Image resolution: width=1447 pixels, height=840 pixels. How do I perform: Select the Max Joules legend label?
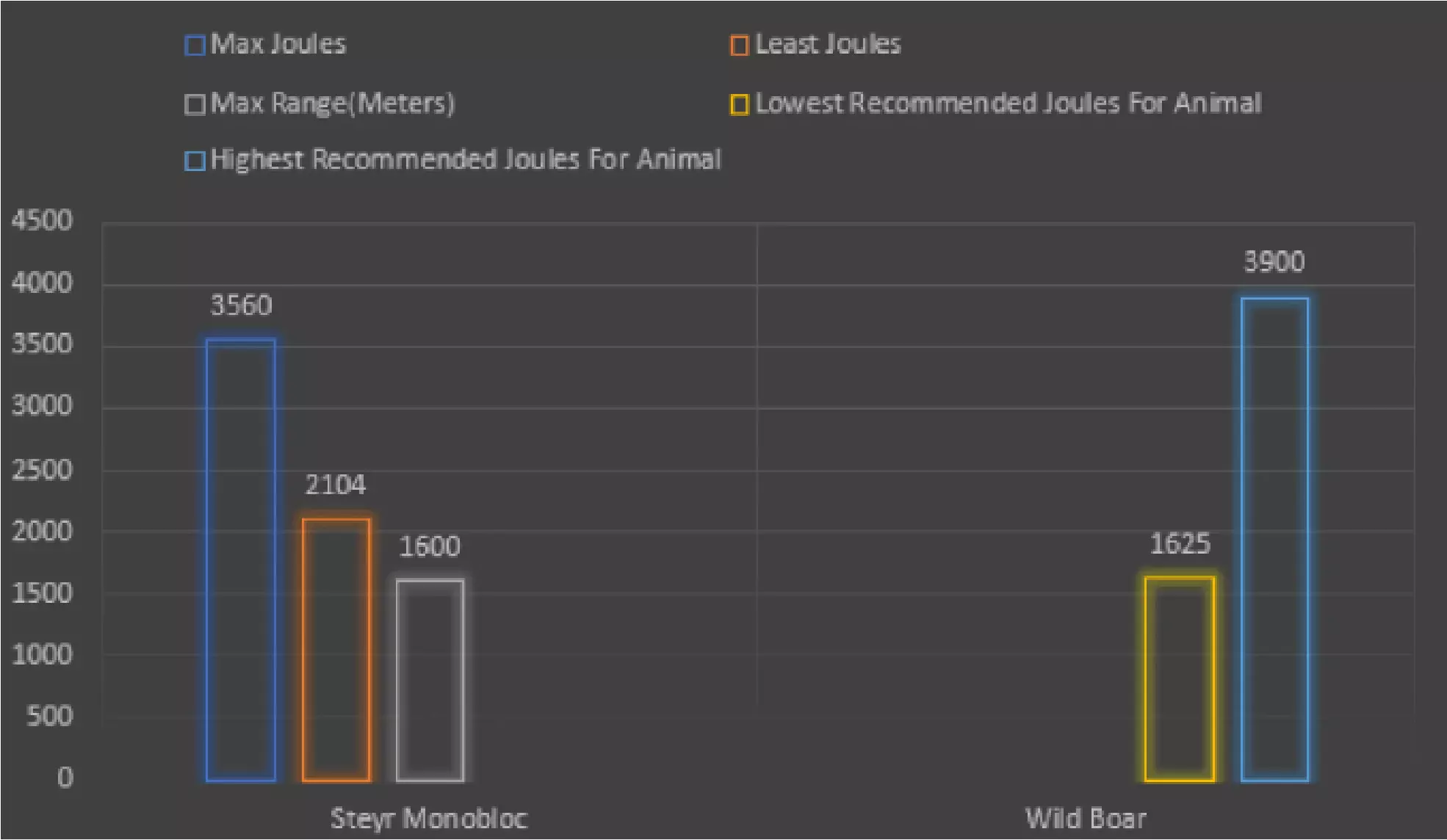pos(278,44)
